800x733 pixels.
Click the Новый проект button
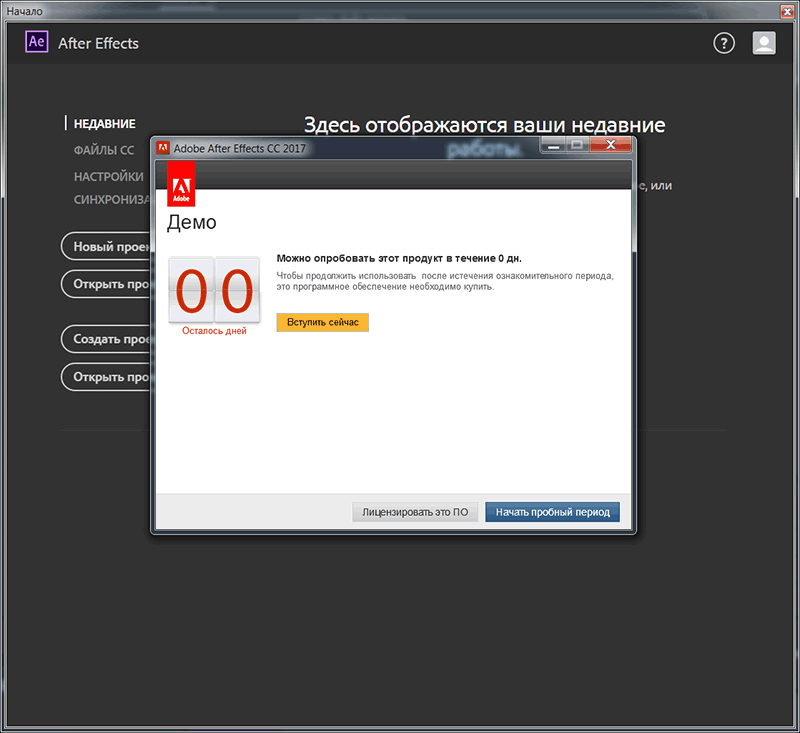106,246
